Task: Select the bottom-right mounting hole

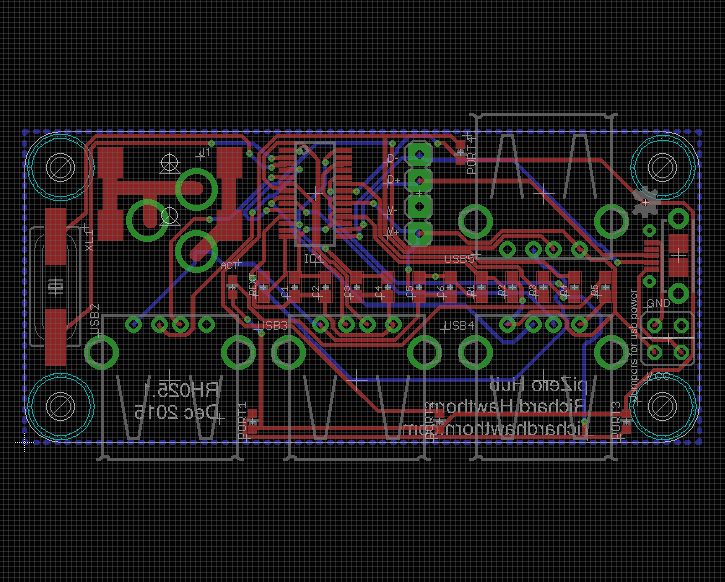Action: pos(664,406)
